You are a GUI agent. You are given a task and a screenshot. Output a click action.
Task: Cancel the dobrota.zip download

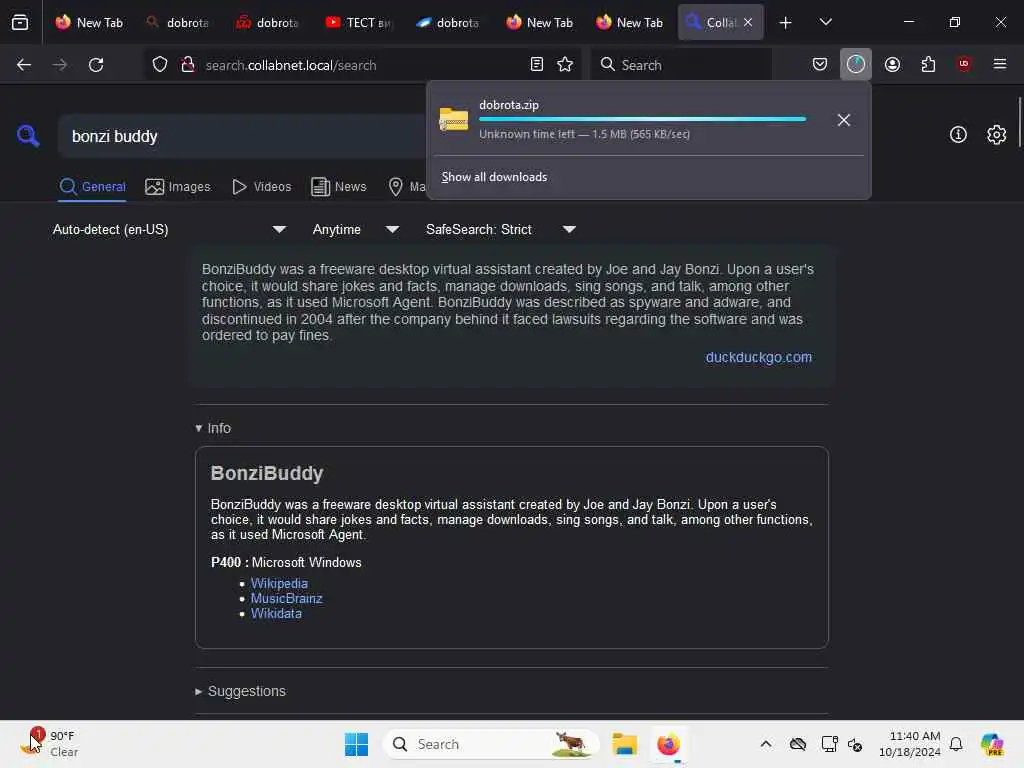click(844, 120)
